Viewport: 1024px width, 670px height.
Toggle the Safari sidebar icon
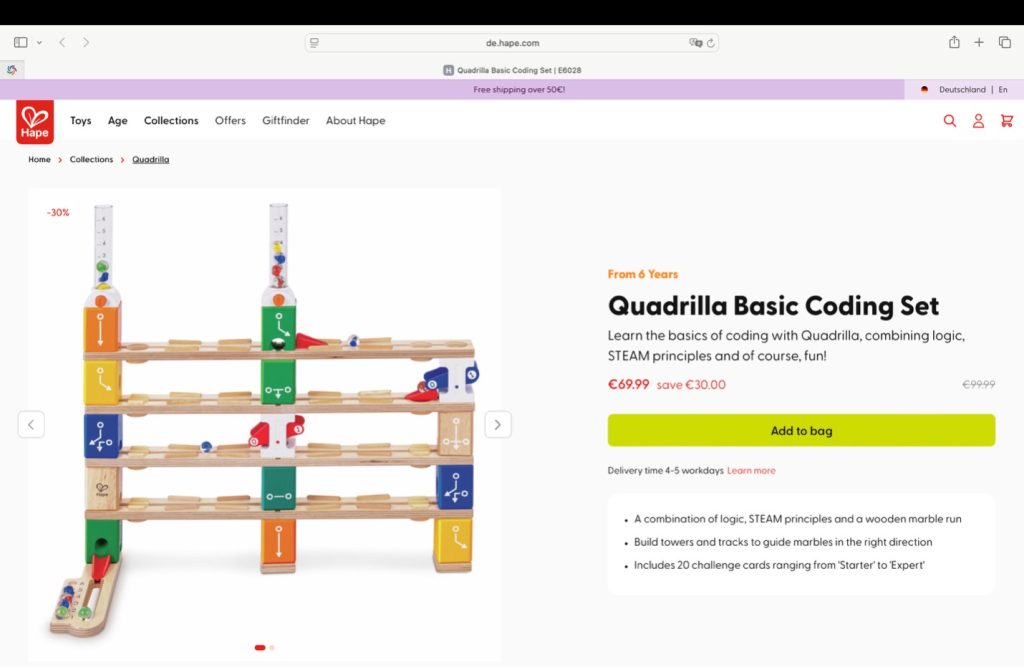(20, 42)
